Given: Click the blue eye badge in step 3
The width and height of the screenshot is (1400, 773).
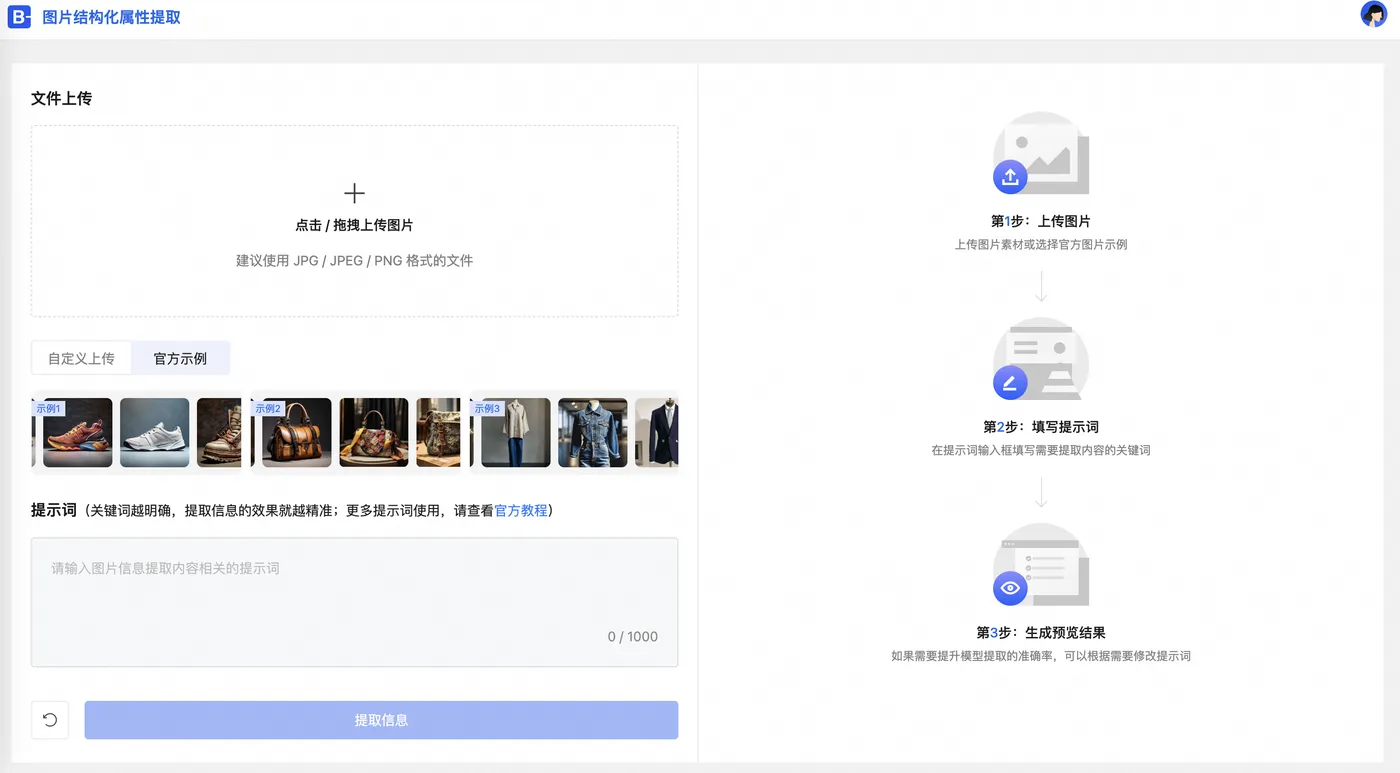Looking at the screenshot, I should pyautogui.click(x=1010, y=588).
